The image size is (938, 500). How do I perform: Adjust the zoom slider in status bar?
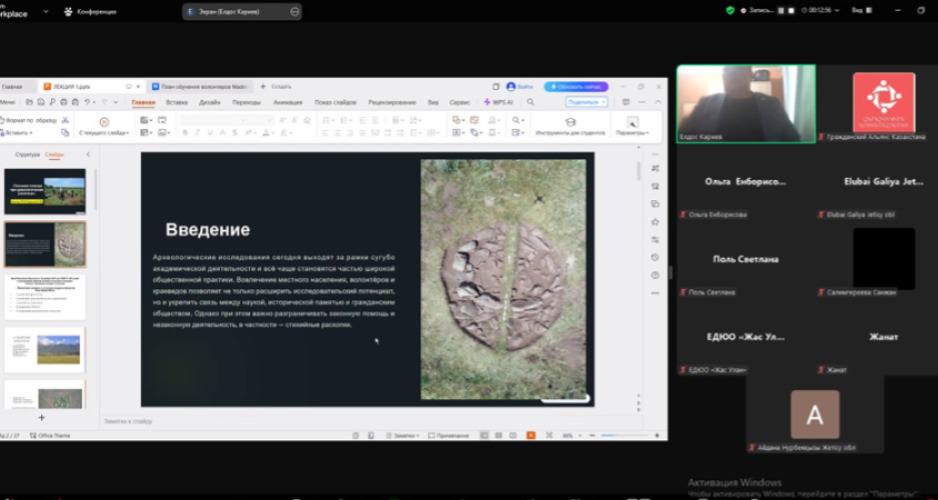coord(623,435)
